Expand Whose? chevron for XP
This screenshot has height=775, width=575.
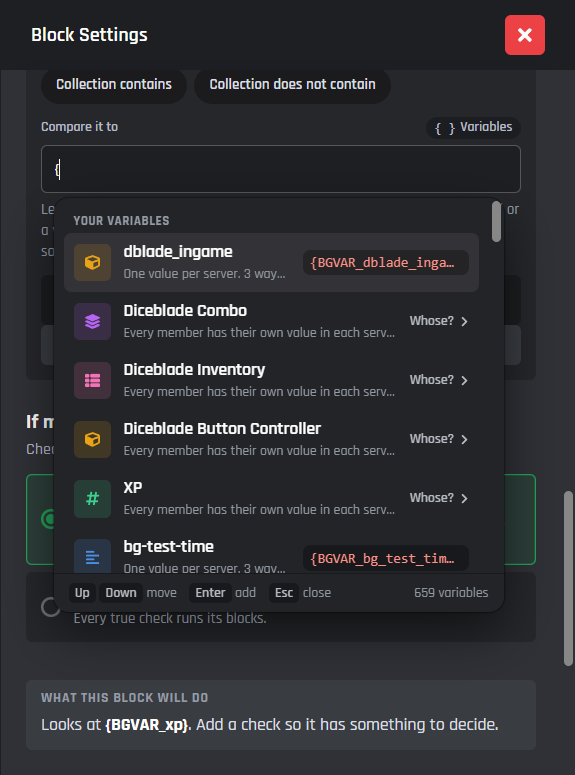464,498
